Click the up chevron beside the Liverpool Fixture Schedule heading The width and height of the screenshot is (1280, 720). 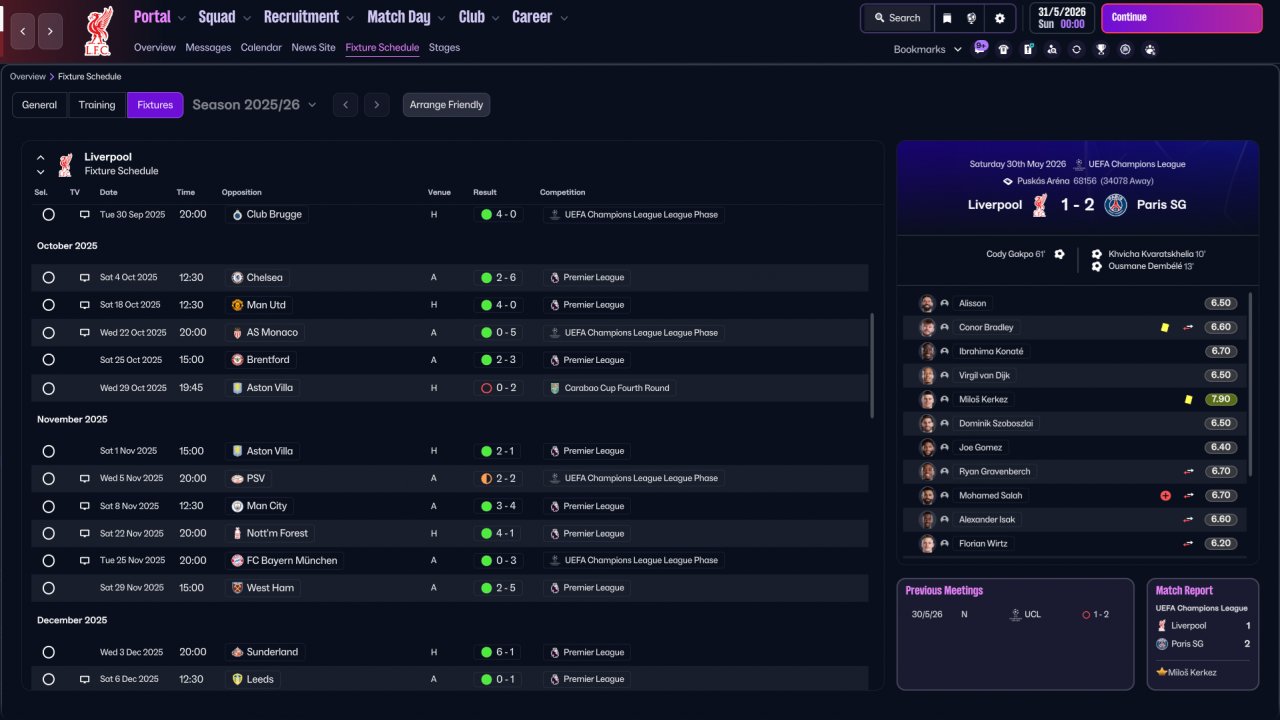pyautogui.click(x=41, y=157)
